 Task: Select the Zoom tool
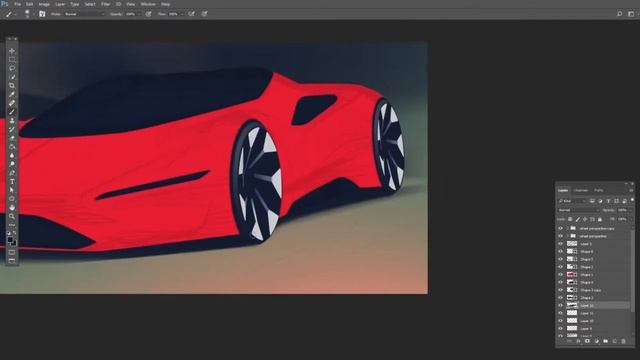pos(12,216)
